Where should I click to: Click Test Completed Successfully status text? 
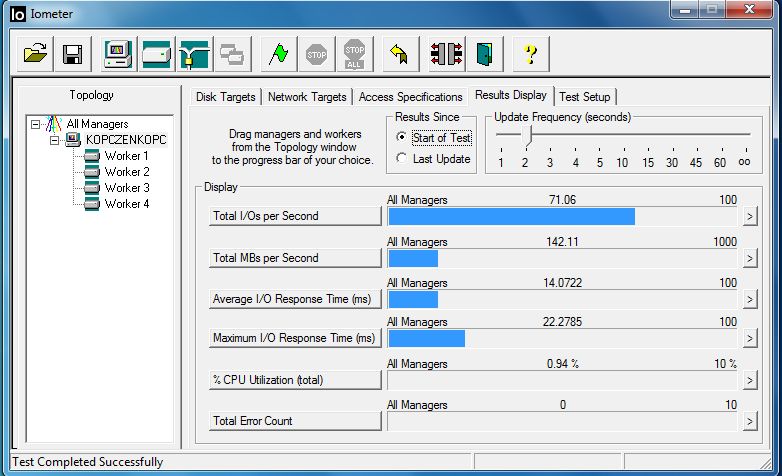point(88,462)
